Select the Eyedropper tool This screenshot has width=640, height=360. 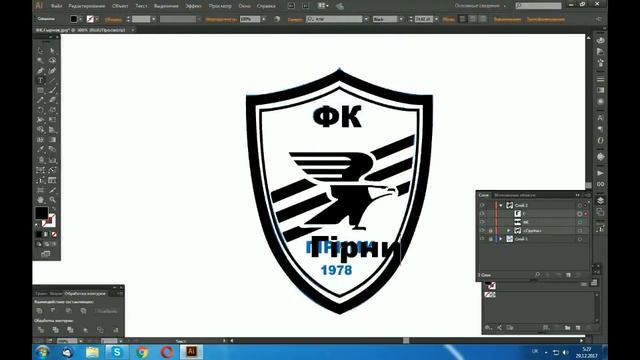coord(40,149)
